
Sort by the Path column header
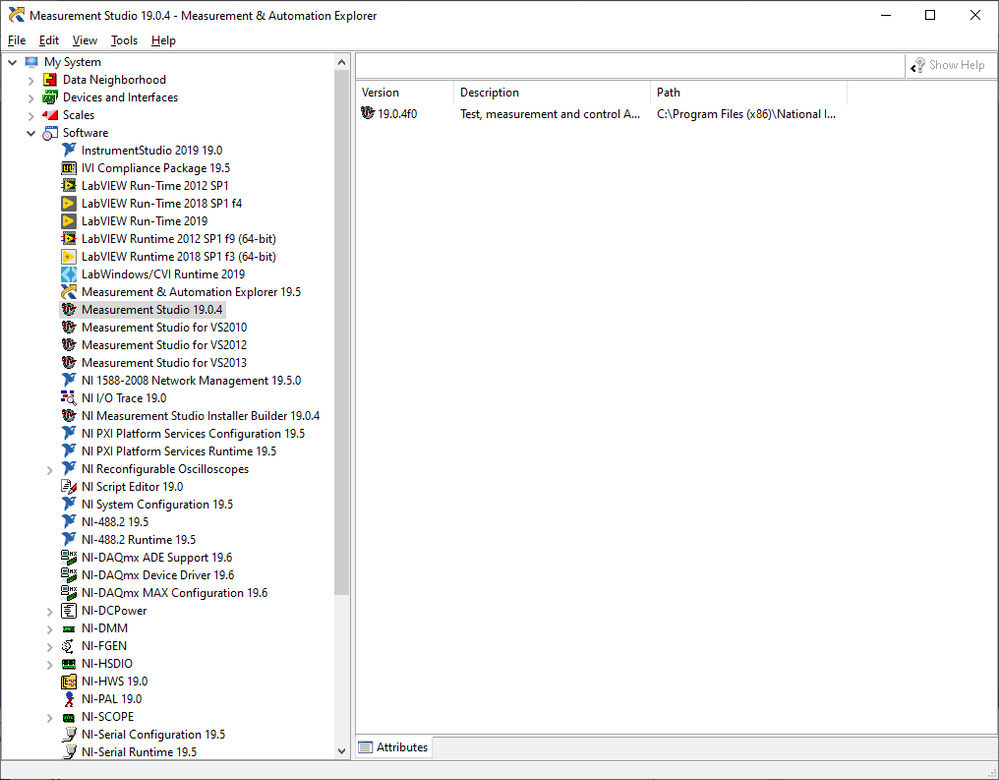749,92
